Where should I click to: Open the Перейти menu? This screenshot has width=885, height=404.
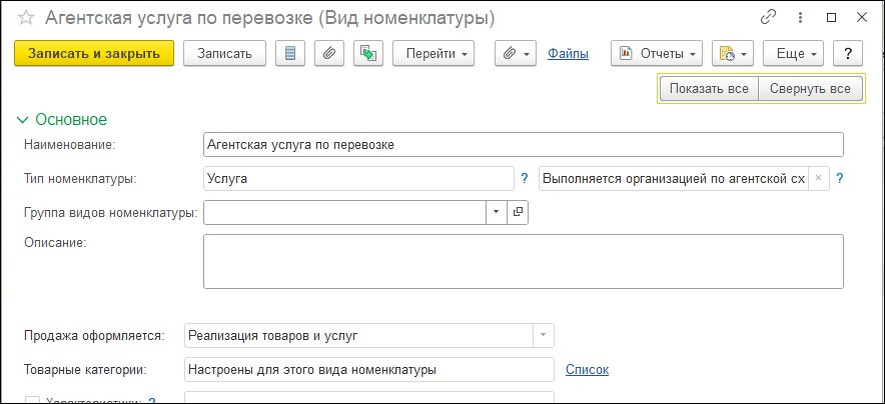point(433,54)
